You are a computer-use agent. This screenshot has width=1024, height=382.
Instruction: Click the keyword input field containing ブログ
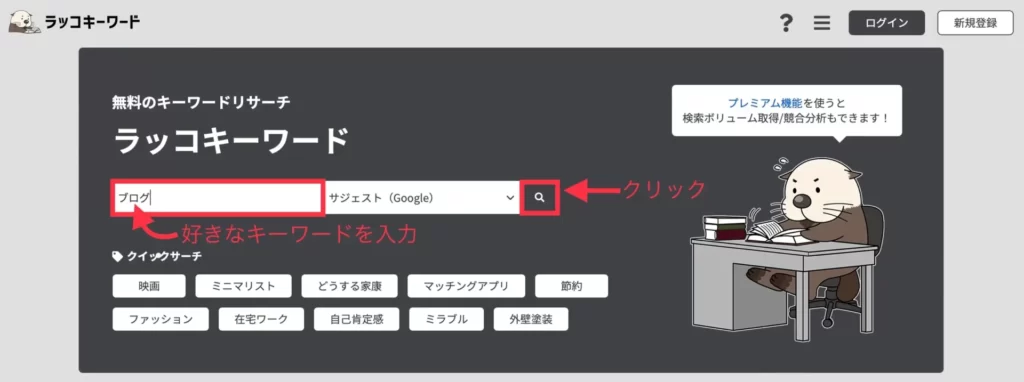pyautogui.click(x=217, y=197)
